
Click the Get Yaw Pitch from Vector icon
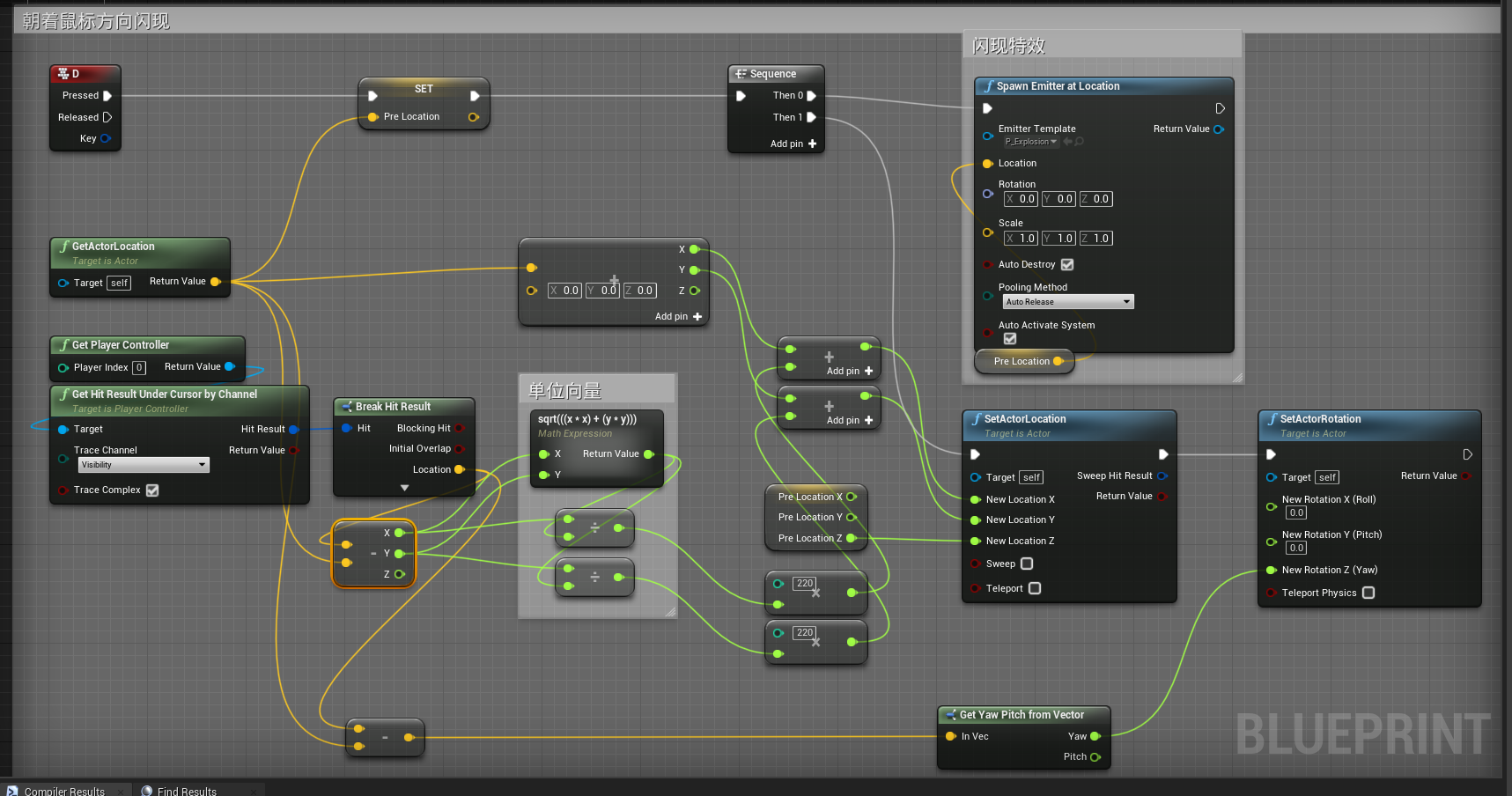[x=952, y=714]
